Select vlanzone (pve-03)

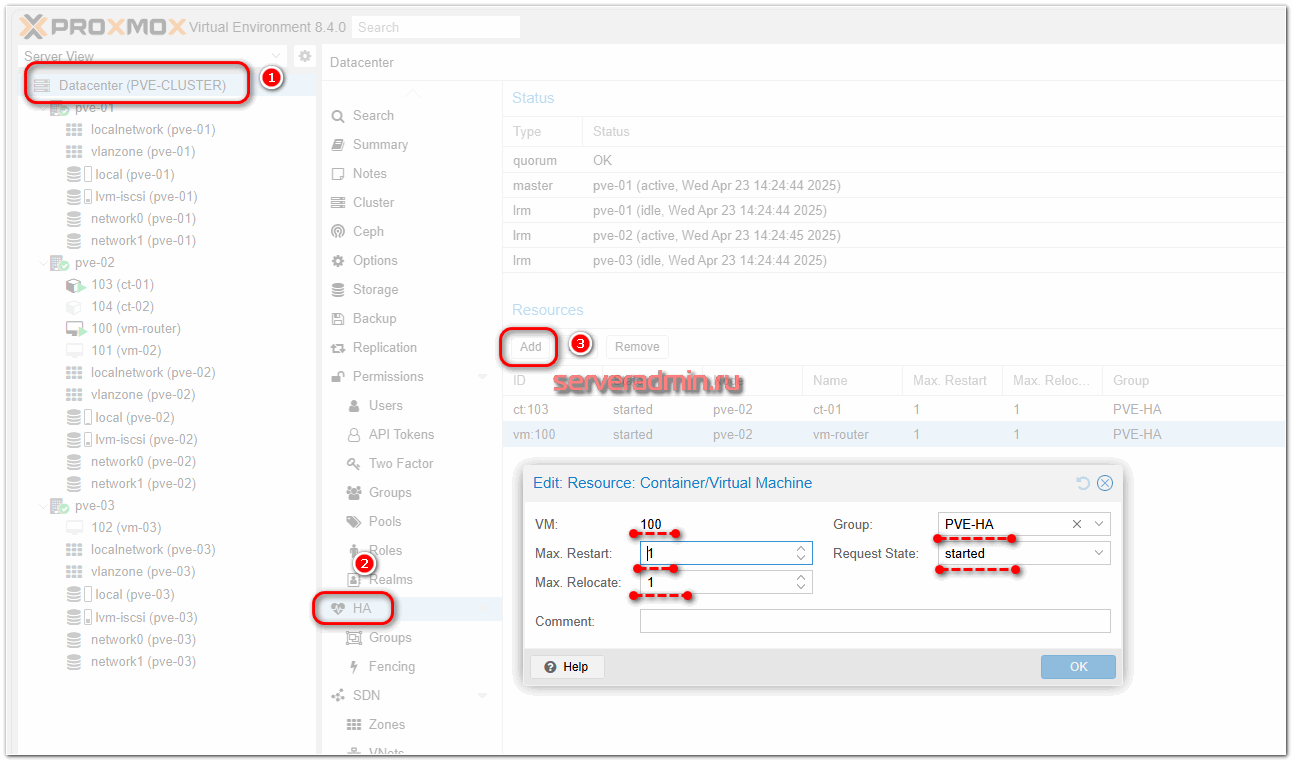pos(143,571)
